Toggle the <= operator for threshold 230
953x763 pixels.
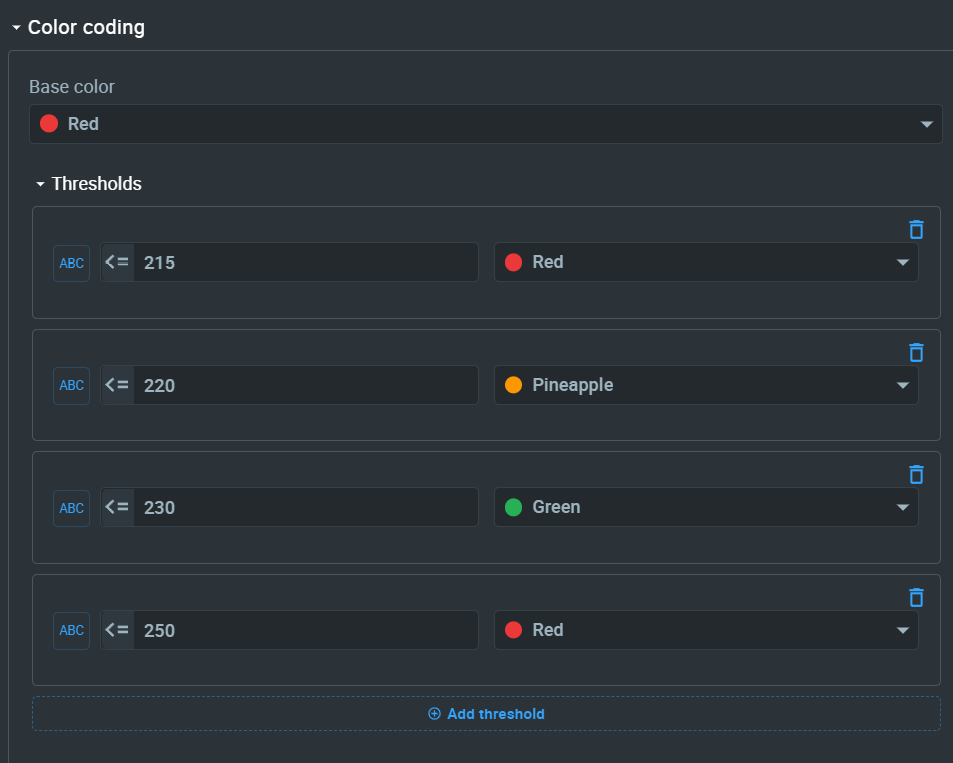(117, 507)
